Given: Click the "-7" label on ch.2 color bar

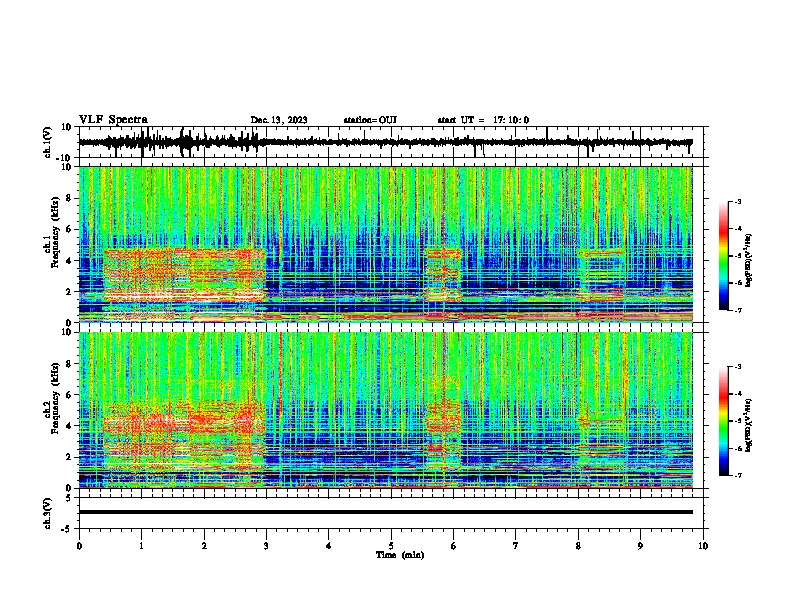Looking at the screenshot, I should 738,475.
